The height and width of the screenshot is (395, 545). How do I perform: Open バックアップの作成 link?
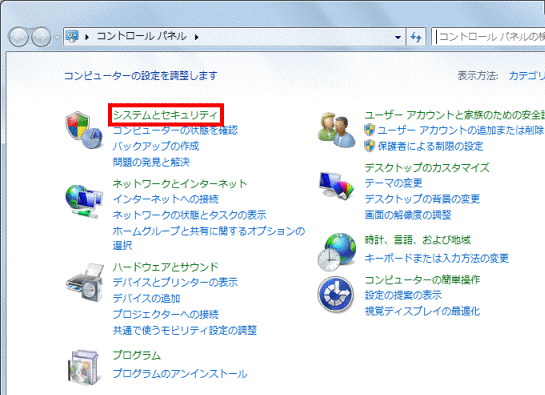pyautogui.click(x=156, y=146)
